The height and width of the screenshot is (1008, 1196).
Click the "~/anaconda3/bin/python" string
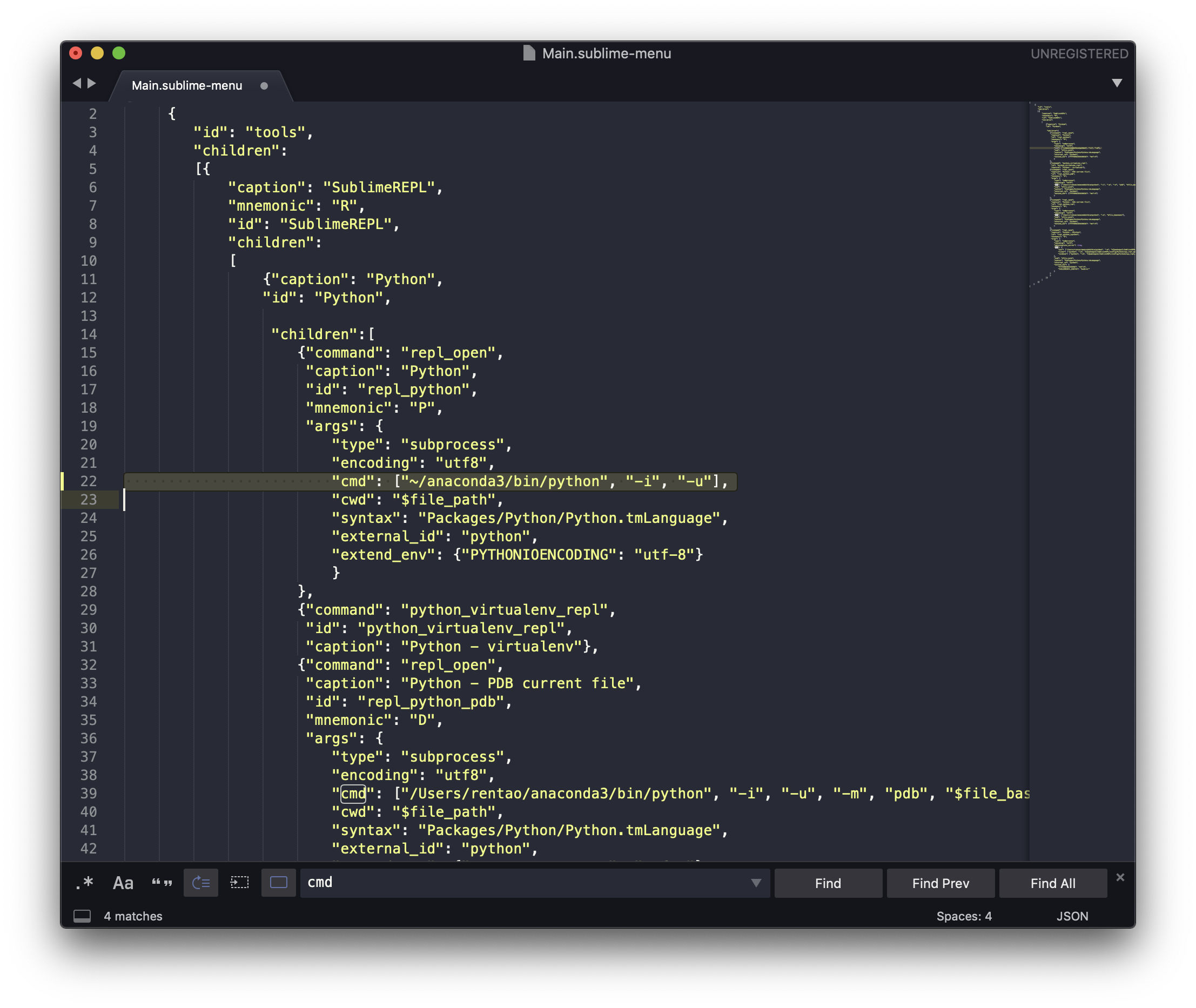505,481
